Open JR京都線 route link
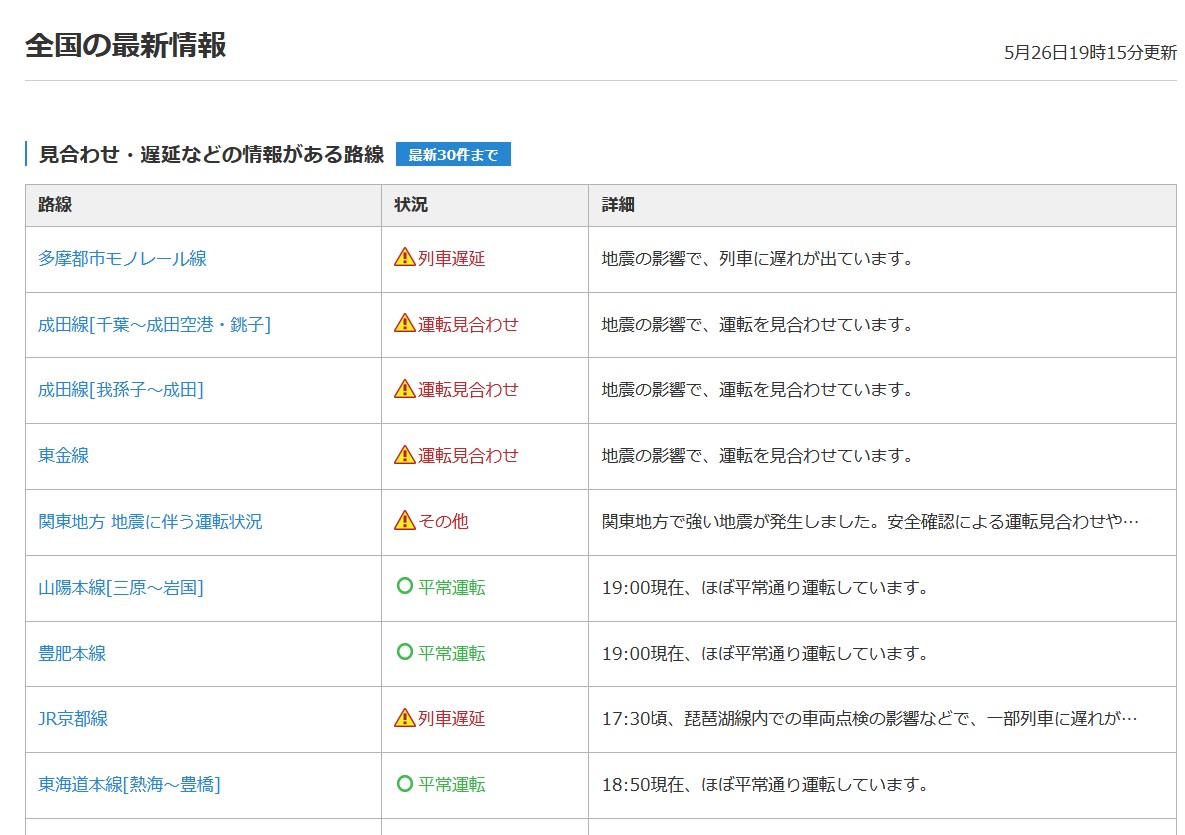The image size is (1185, 835). click(73, 718)
